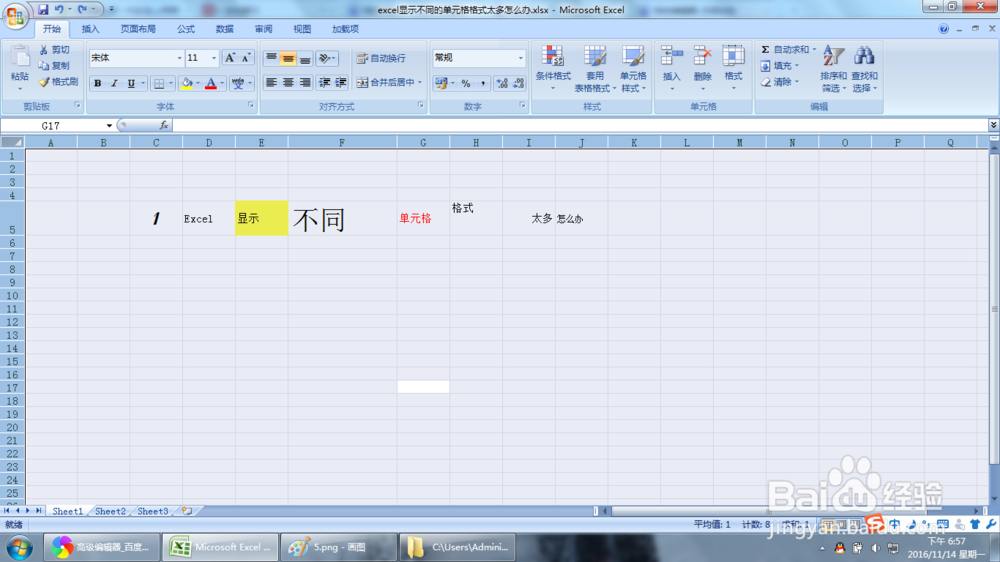Click the Office button logo
This screenshot has width=1000, height=562.
pos(15,15)
